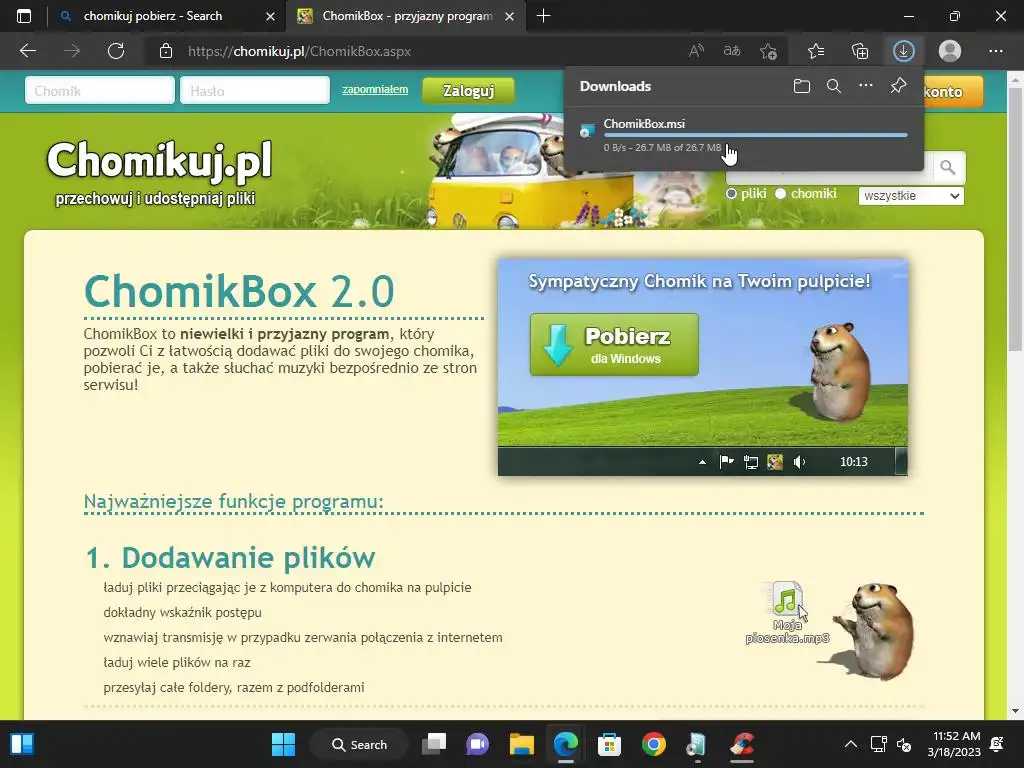The width and height of the screenshot is (1024, 768).
Task: Click the address bar URL
Action: pyautogui.click(x=300, y=52)
